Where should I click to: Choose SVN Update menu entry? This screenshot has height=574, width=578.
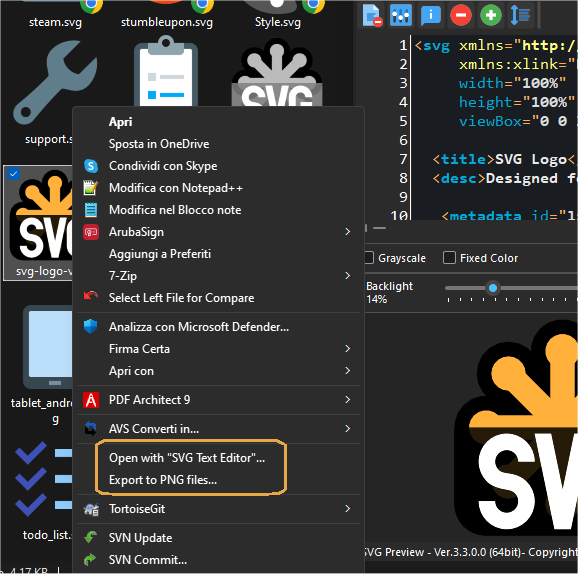218,538
